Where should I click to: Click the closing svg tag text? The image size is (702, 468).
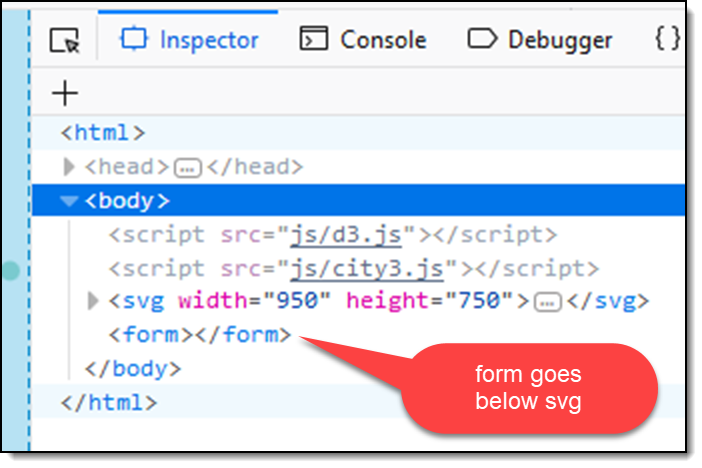[x=608, y=301]
